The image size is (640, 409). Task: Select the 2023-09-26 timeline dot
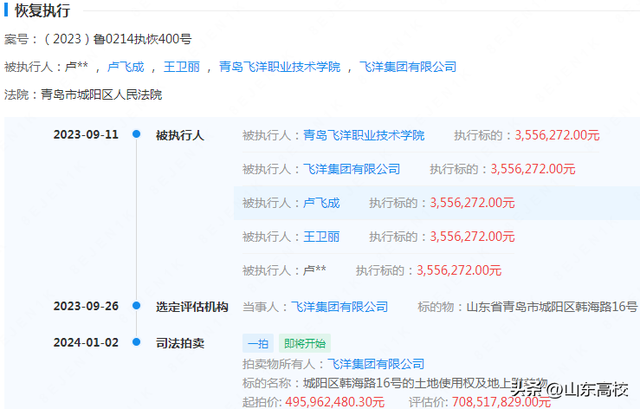point(136,305)
